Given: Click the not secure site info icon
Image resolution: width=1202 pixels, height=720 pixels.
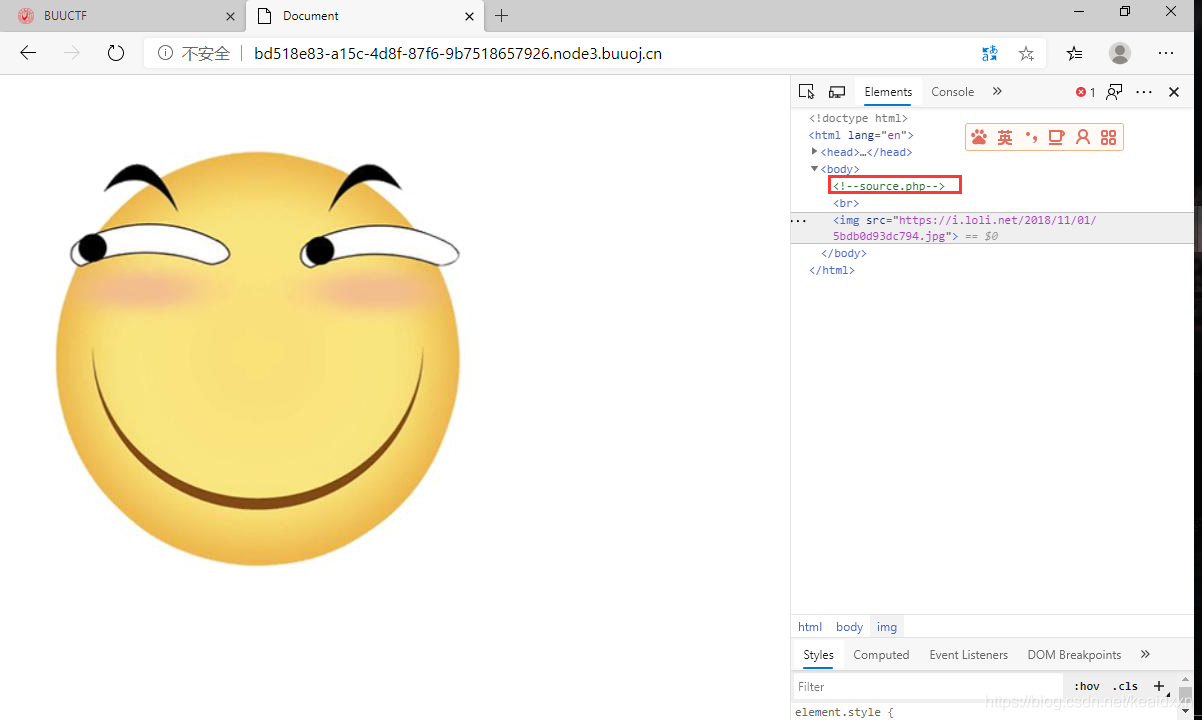Looking at the screenshot, I should click(x=165, y=53).
